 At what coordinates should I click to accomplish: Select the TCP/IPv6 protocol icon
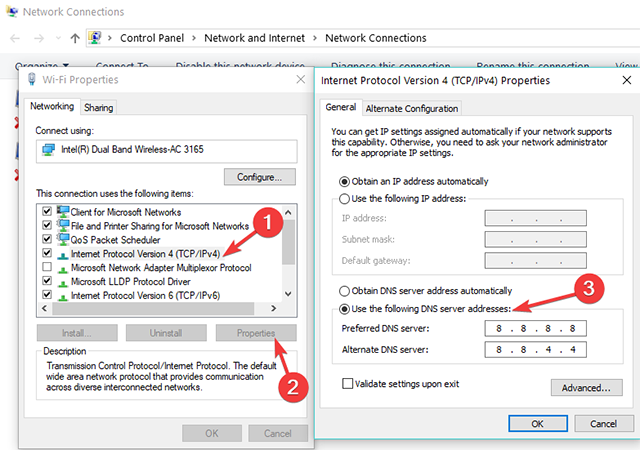coord(63,297)
